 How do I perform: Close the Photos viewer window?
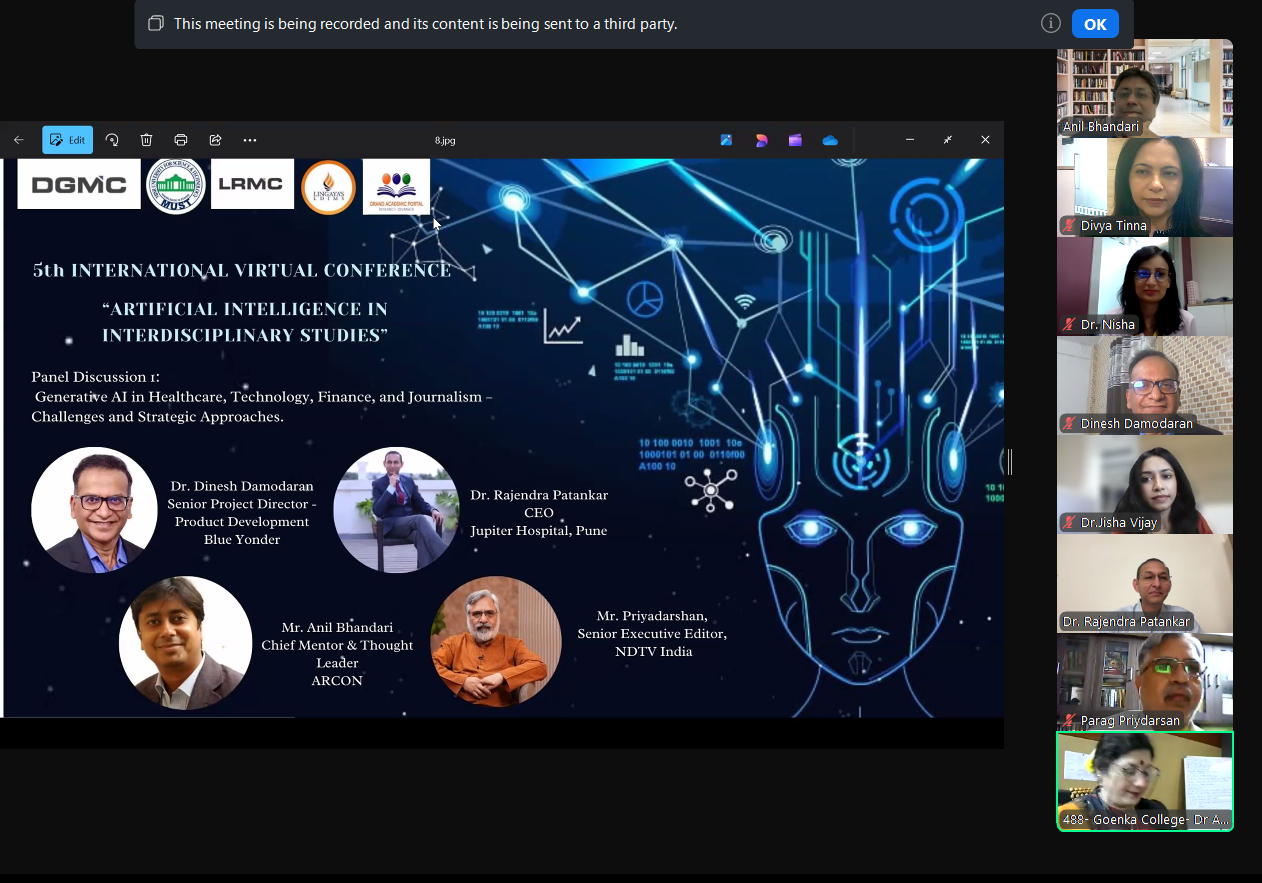[x=985, y=140]
